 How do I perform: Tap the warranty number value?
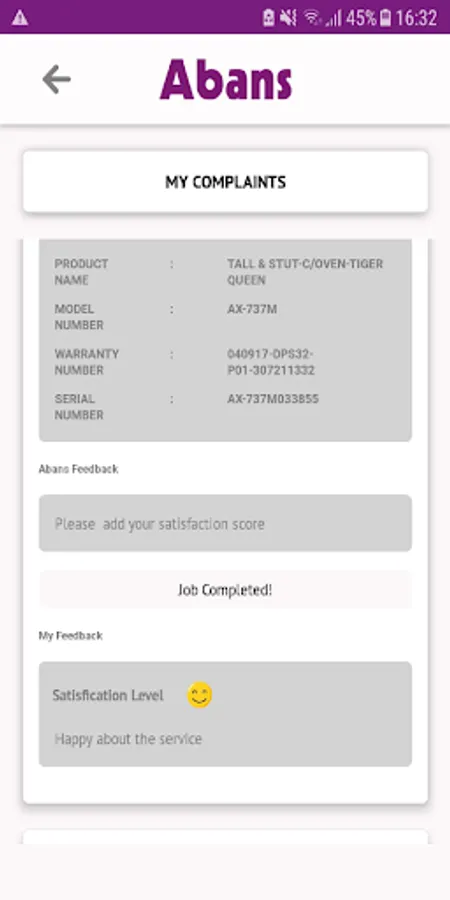(271, 362)
